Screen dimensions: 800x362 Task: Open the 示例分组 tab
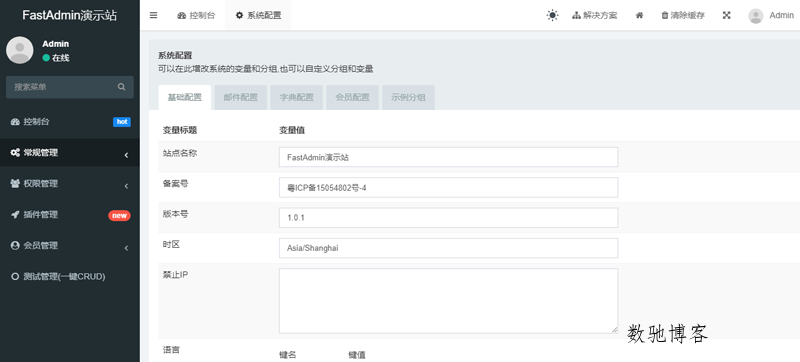[408, 97]
